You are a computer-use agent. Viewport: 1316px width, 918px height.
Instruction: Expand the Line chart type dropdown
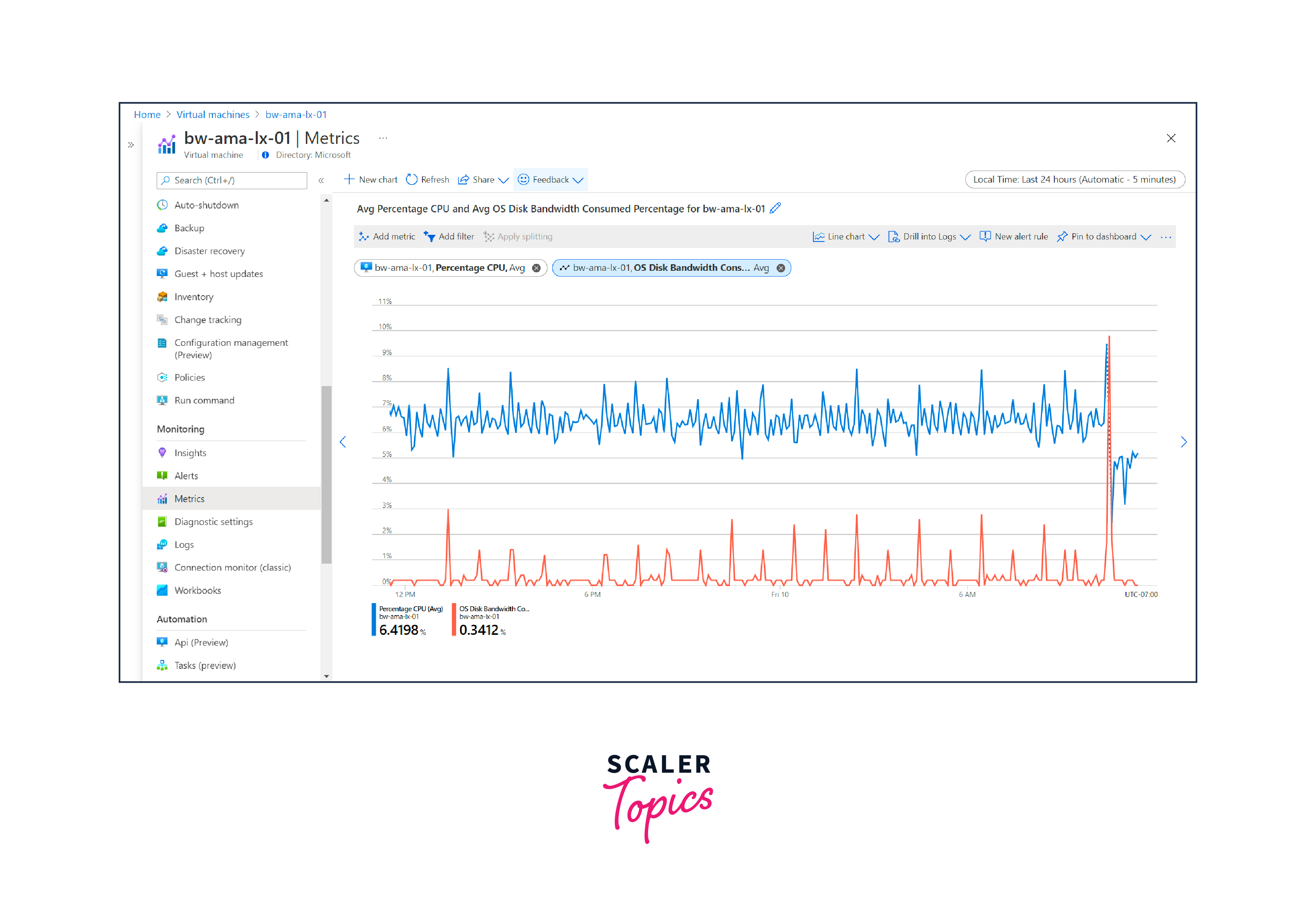873,237
